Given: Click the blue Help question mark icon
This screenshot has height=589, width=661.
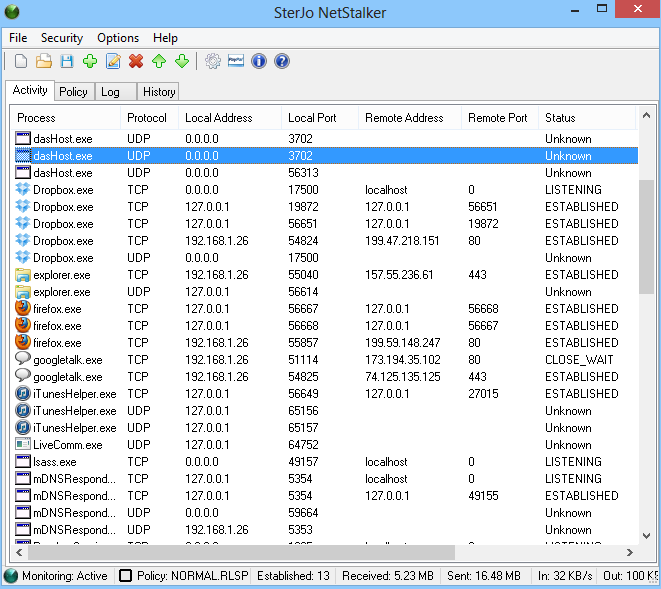Looking at the screenshot, I should 282,62.
